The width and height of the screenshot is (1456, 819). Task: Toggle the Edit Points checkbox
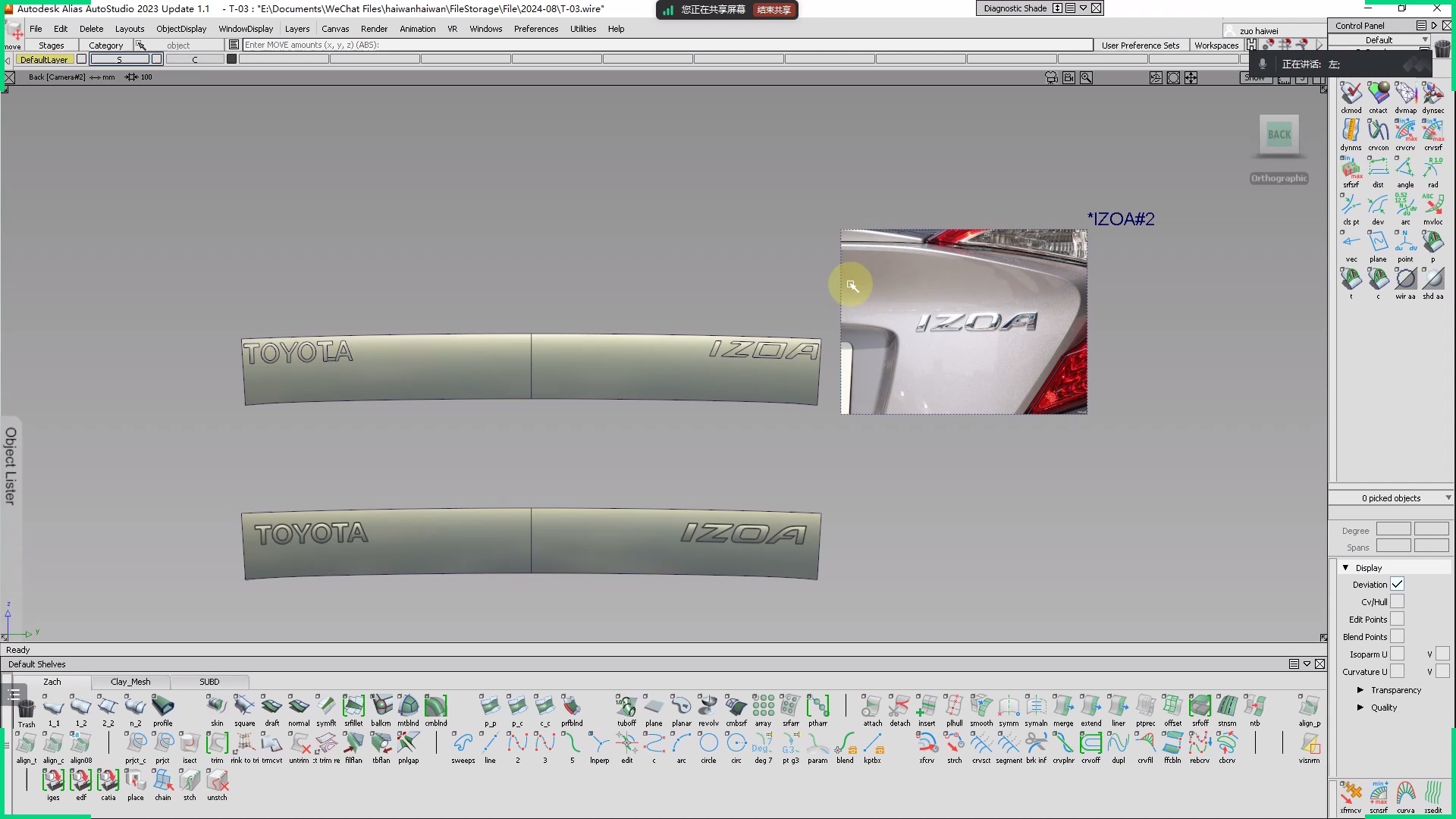[1397, 620]
